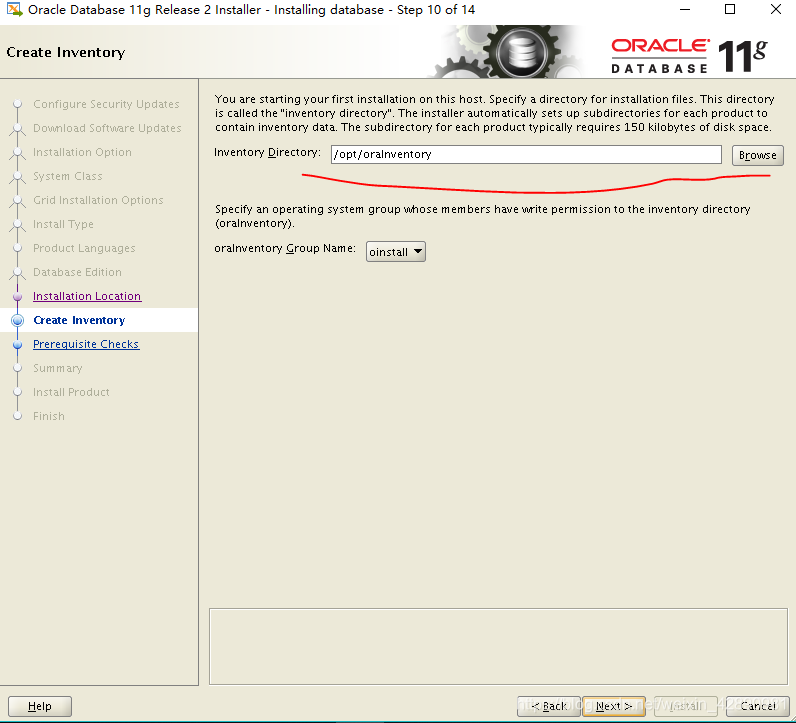796x723 pixels.
Task: Click the Download Software Updates step
Action: [x=107, y=128]
